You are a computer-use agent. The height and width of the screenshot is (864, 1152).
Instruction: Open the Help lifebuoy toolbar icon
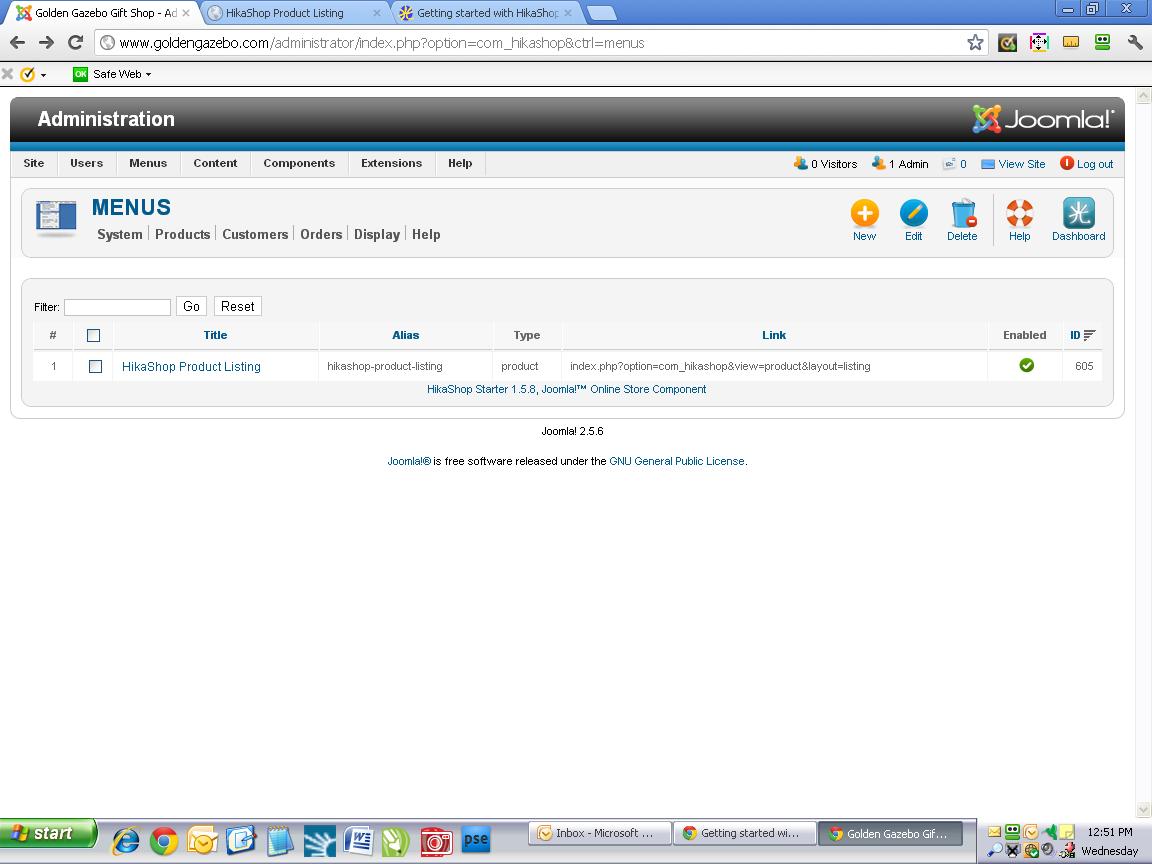pos(1020,214)
